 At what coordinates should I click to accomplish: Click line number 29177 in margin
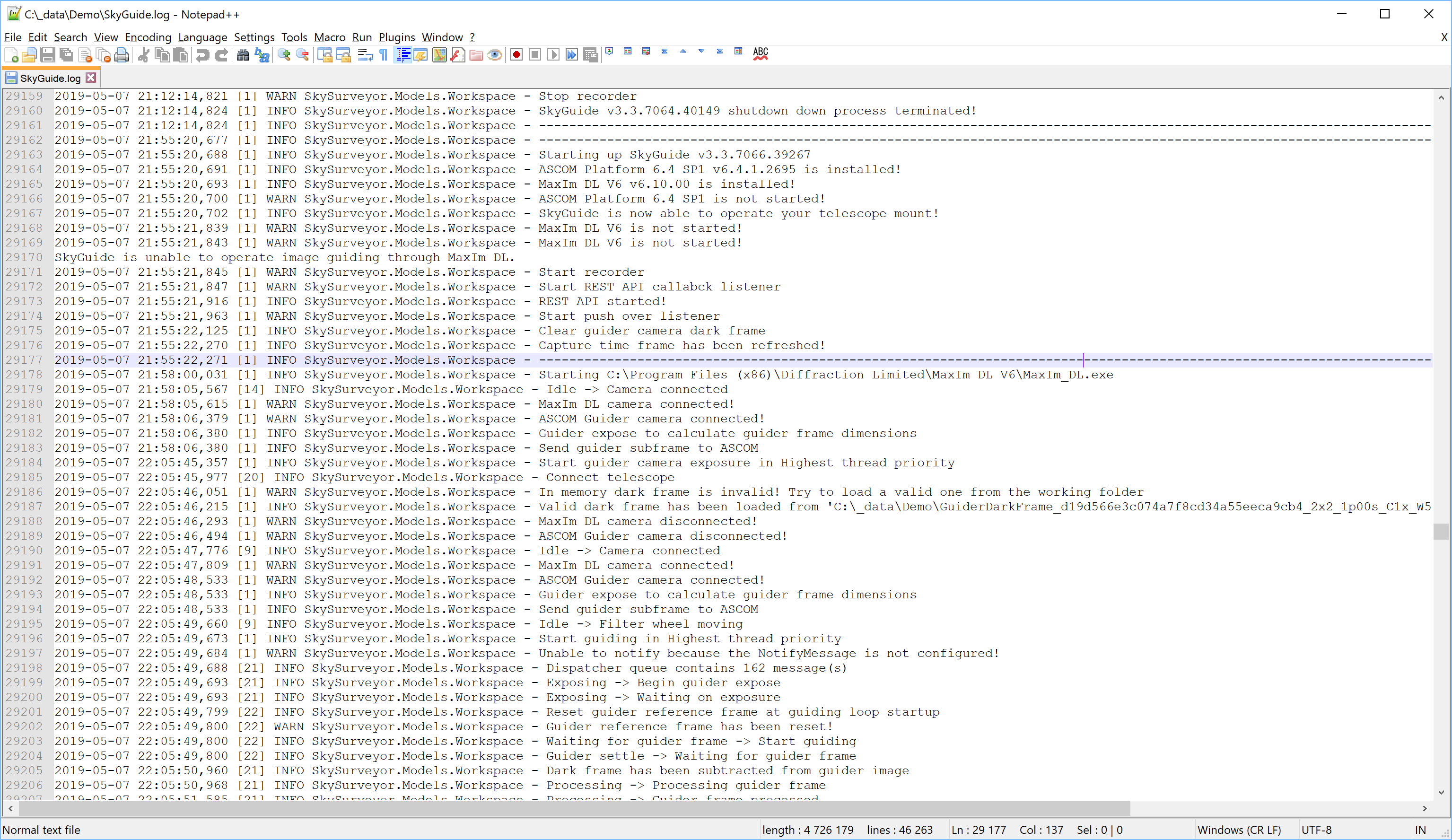pos(24,360)
